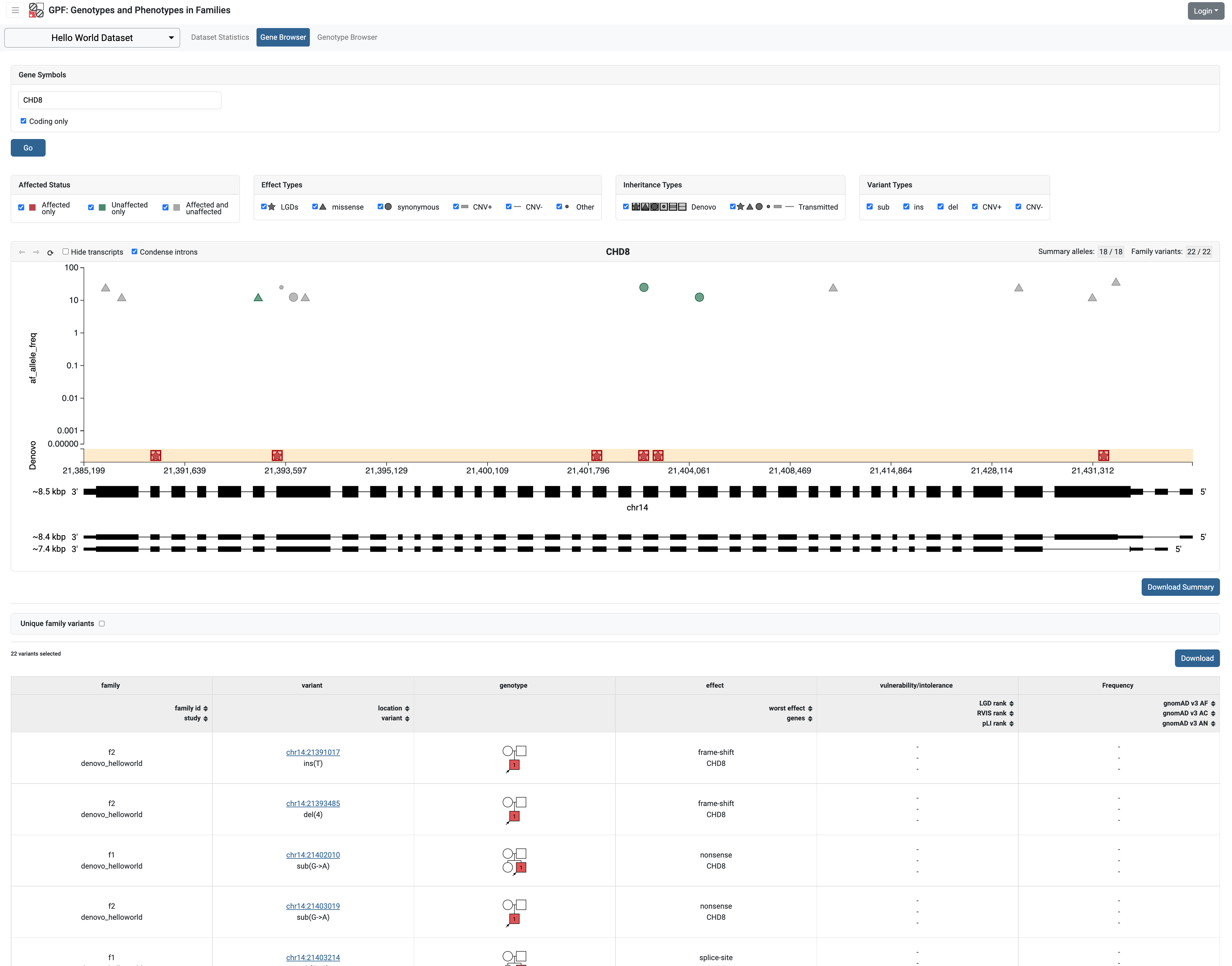Click pedigree diagram for chr14:21391017 row
1232x966 pixels.
coord(514,759)
